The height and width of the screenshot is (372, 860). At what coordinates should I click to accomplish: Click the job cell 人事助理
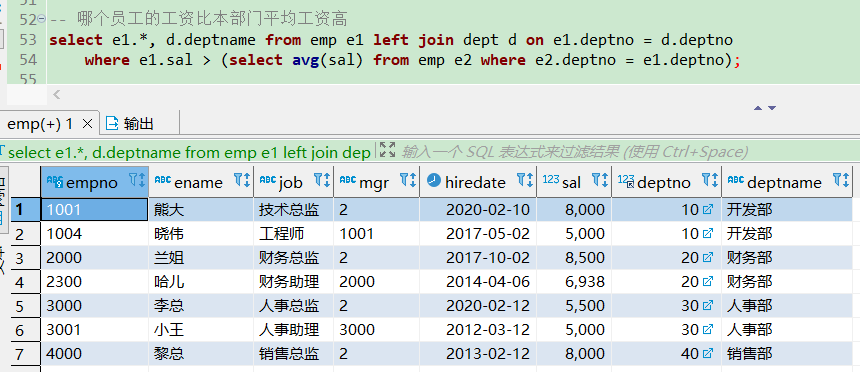tap(293, 330)
